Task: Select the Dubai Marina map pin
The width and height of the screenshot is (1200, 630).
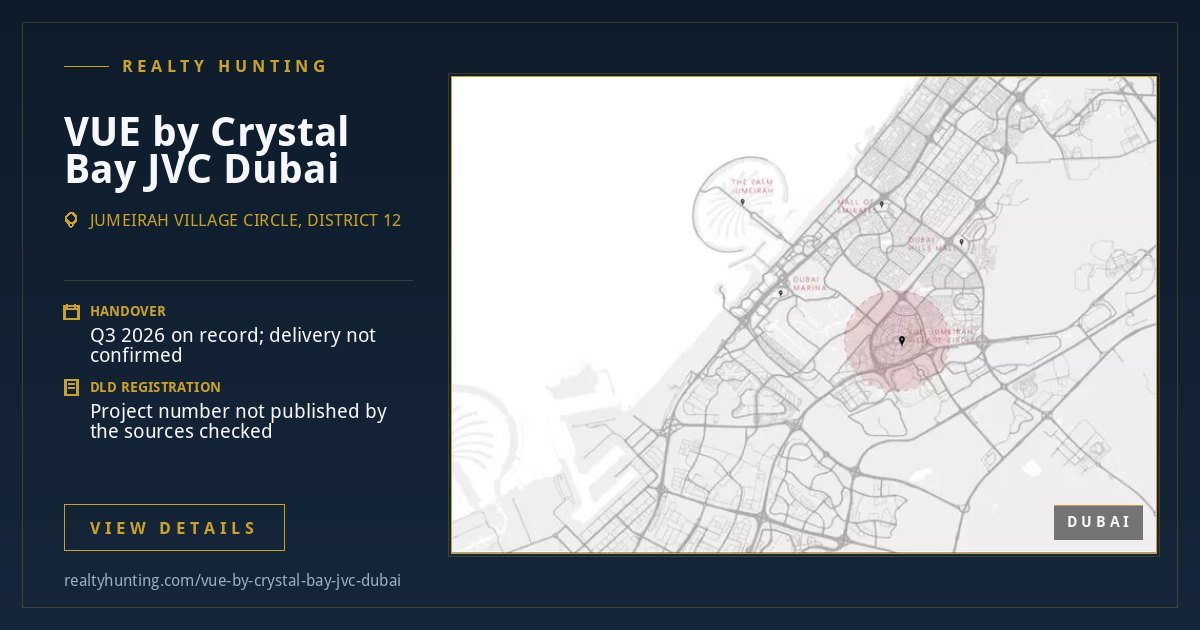Action: [781, 294]
